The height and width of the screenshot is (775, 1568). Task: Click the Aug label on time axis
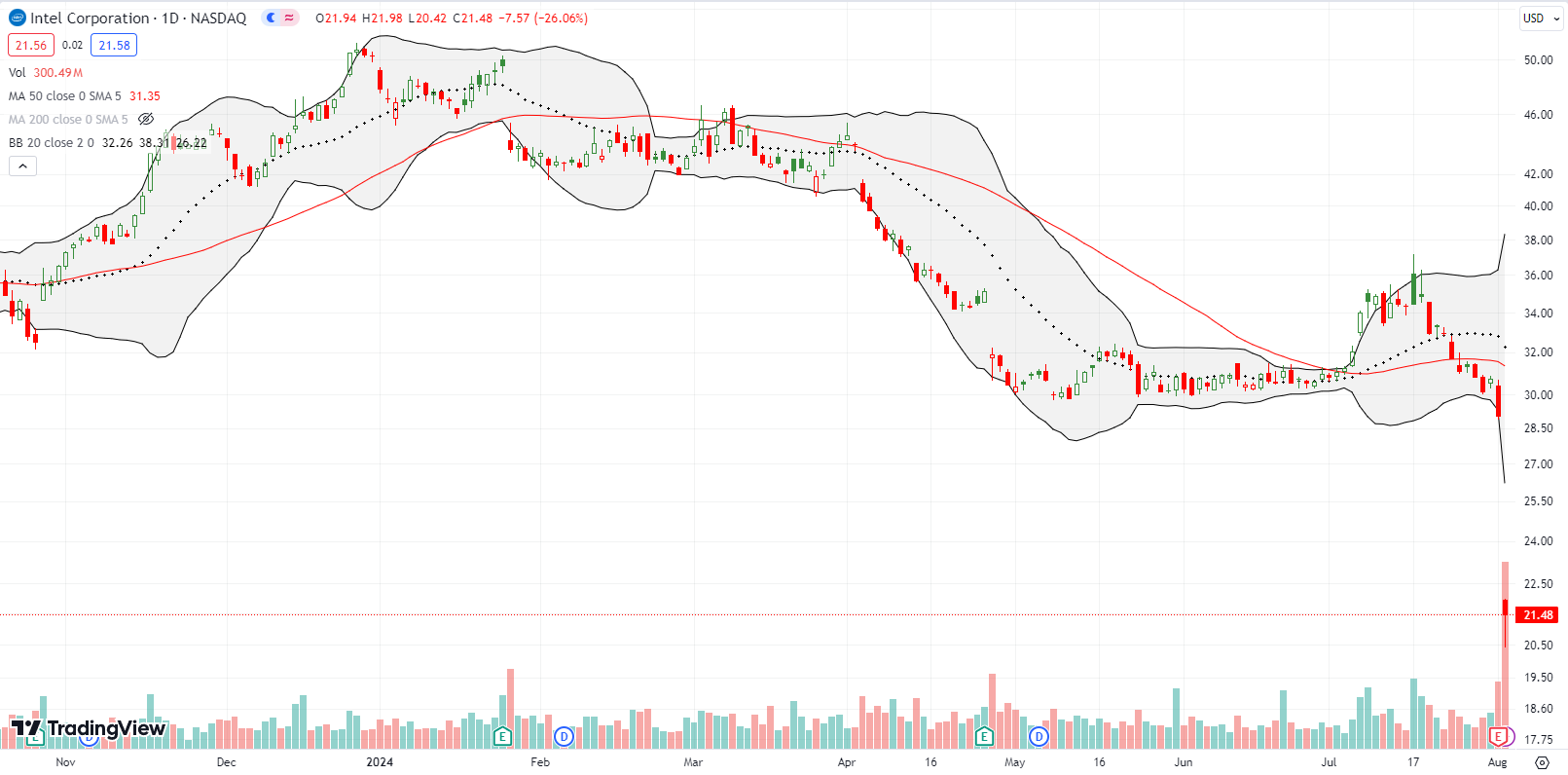pyautogui.click(x=1497, y=761)
